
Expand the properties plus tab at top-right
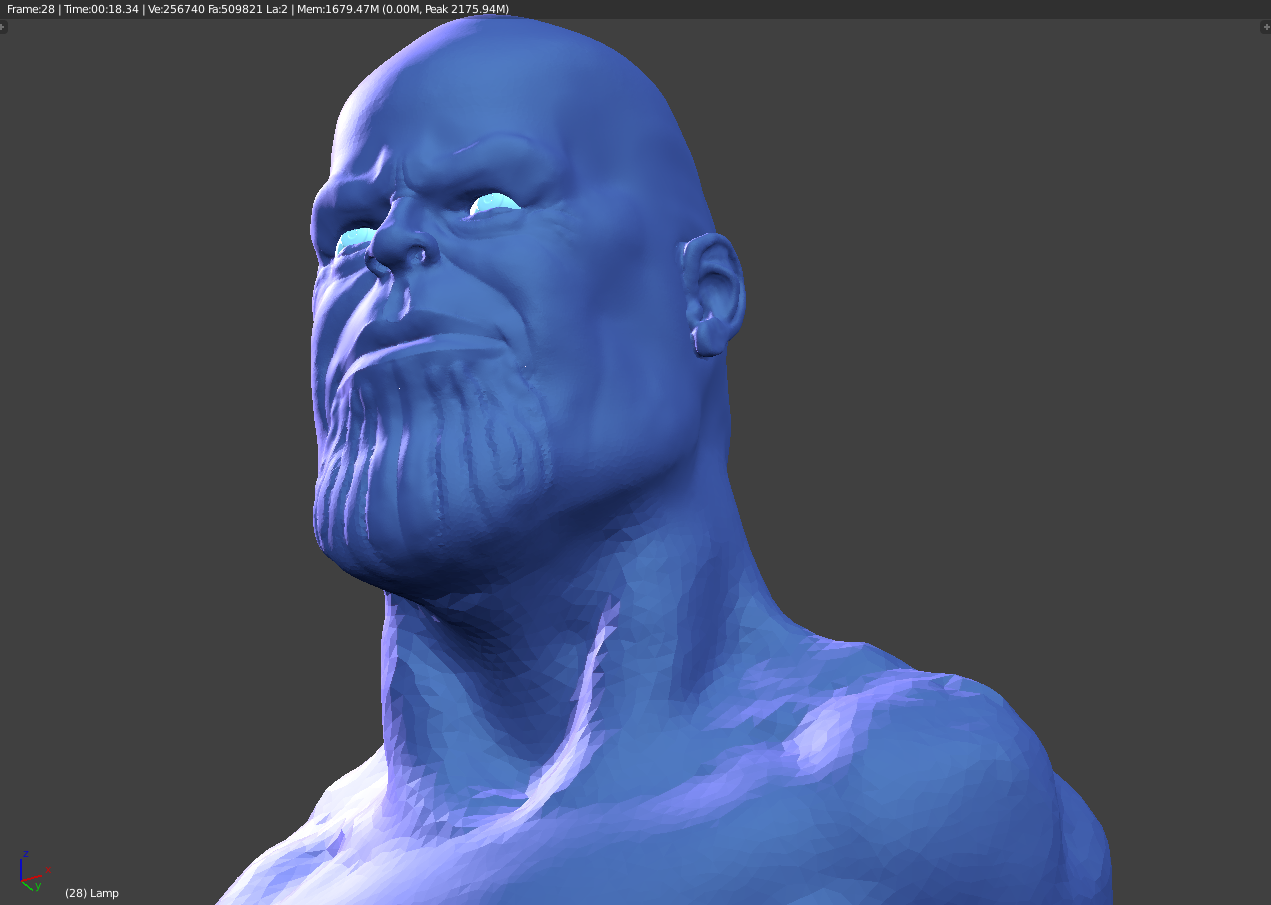pyautogui.click(x=1266, y=27)
